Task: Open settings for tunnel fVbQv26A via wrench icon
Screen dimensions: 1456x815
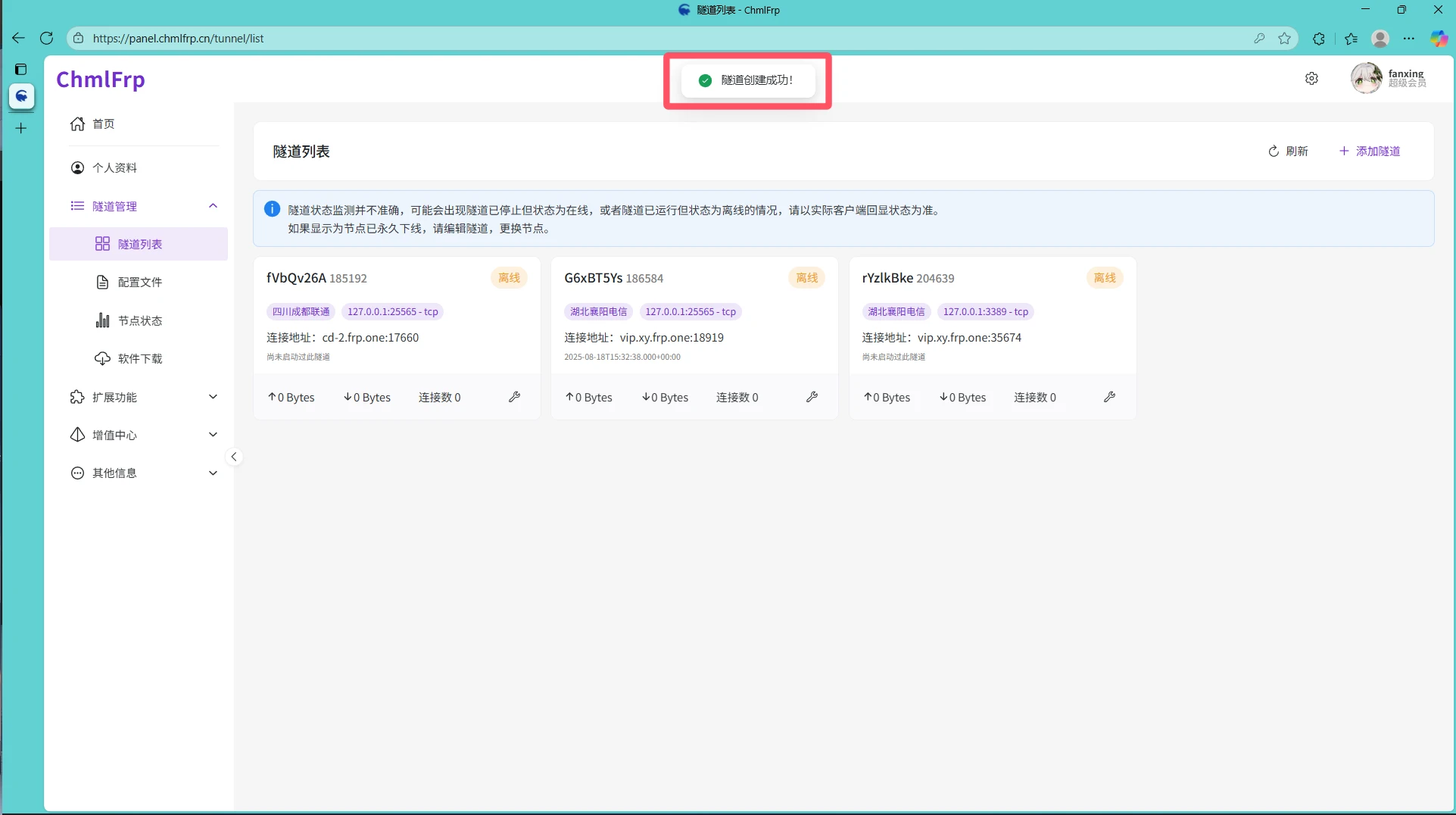Action: coord(514,397)
